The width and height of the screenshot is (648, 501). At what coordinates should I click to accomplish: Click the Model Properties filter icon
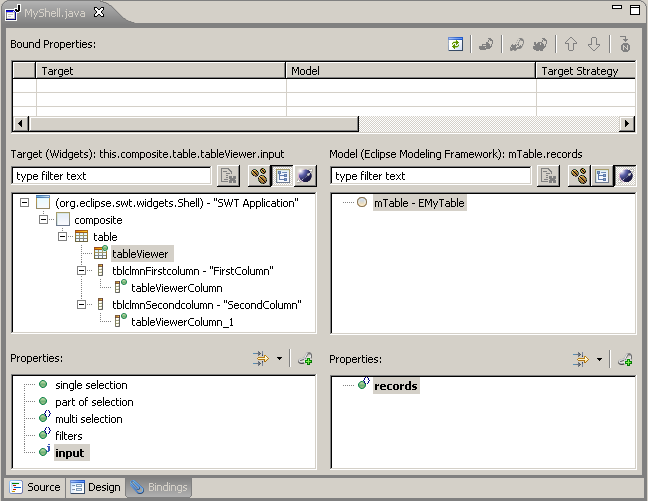pyautogui.click(x=581, y=359)
